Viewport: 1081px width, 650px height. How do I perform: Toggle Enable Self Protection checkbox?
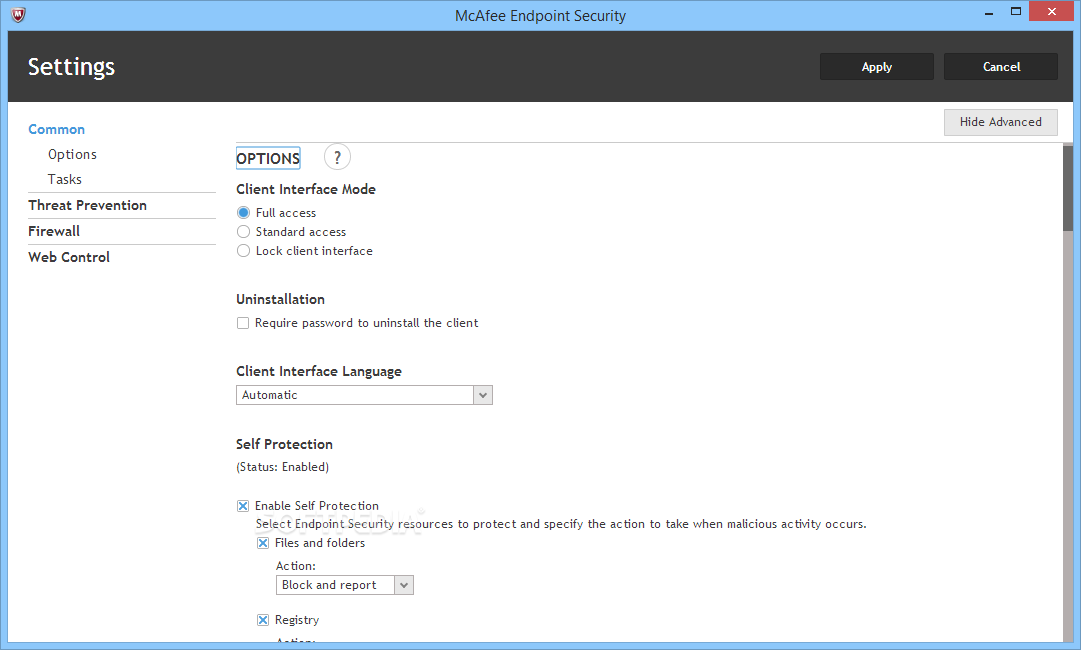(243, 506)
